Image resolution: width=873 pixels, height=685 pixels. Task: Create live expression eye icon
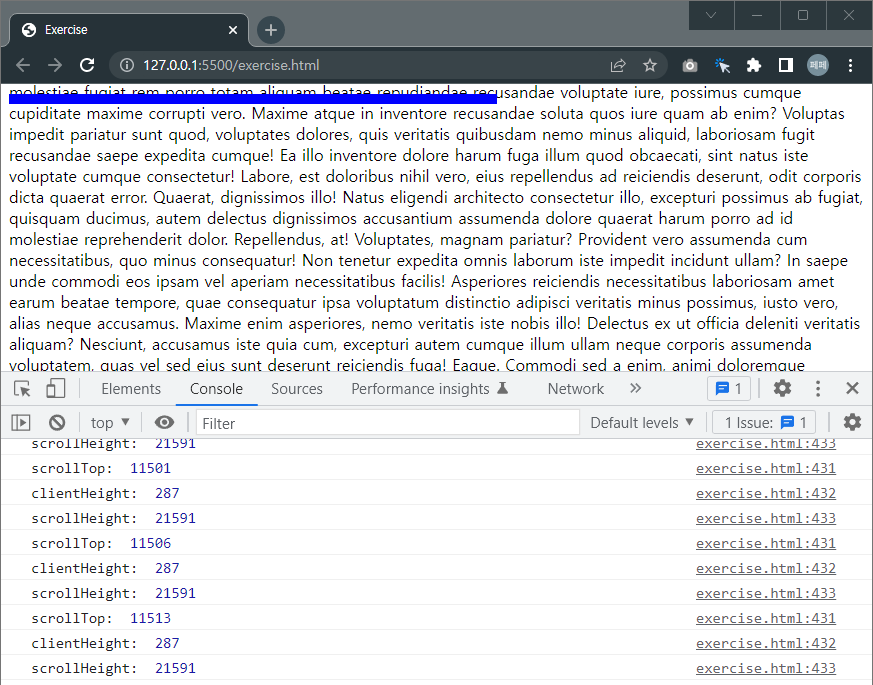point(164,423)
